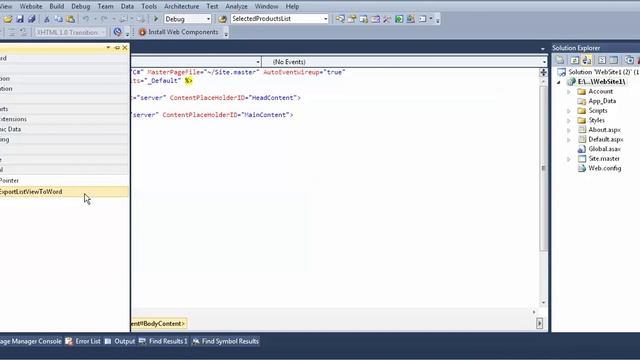Click the Cut scissors icon
Viewport: 640px width, 360px height.
47,19
